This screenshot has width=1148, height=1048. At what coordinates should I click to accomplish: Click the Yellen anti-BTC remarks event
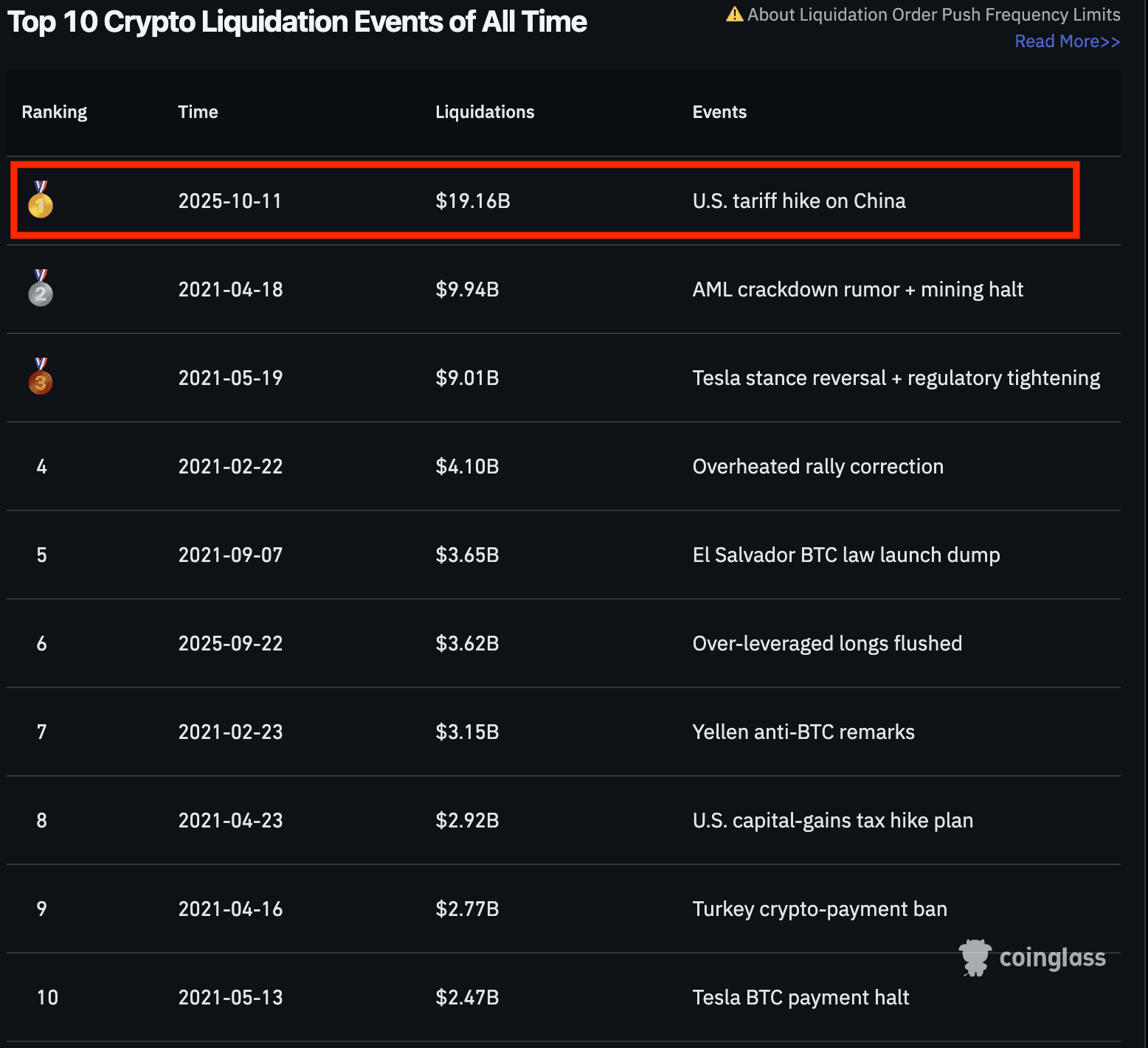coord(803,732)
